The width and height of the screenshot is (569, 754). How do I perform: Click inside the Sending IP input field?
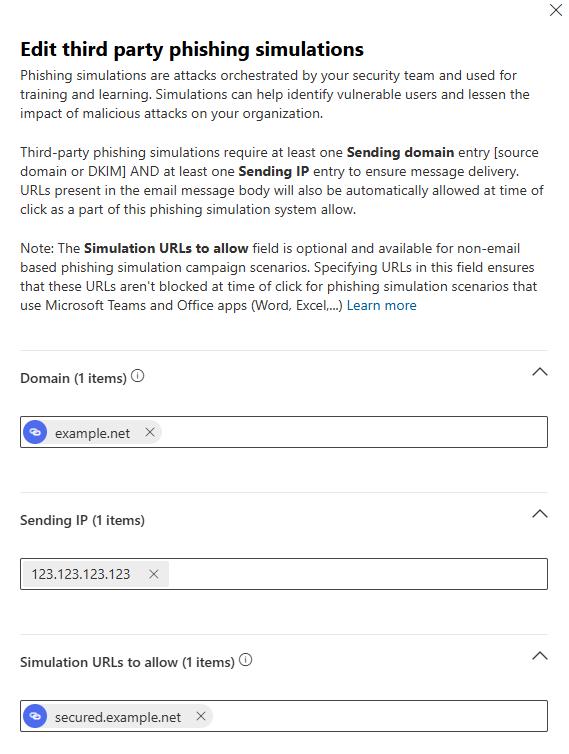point(357,574)
